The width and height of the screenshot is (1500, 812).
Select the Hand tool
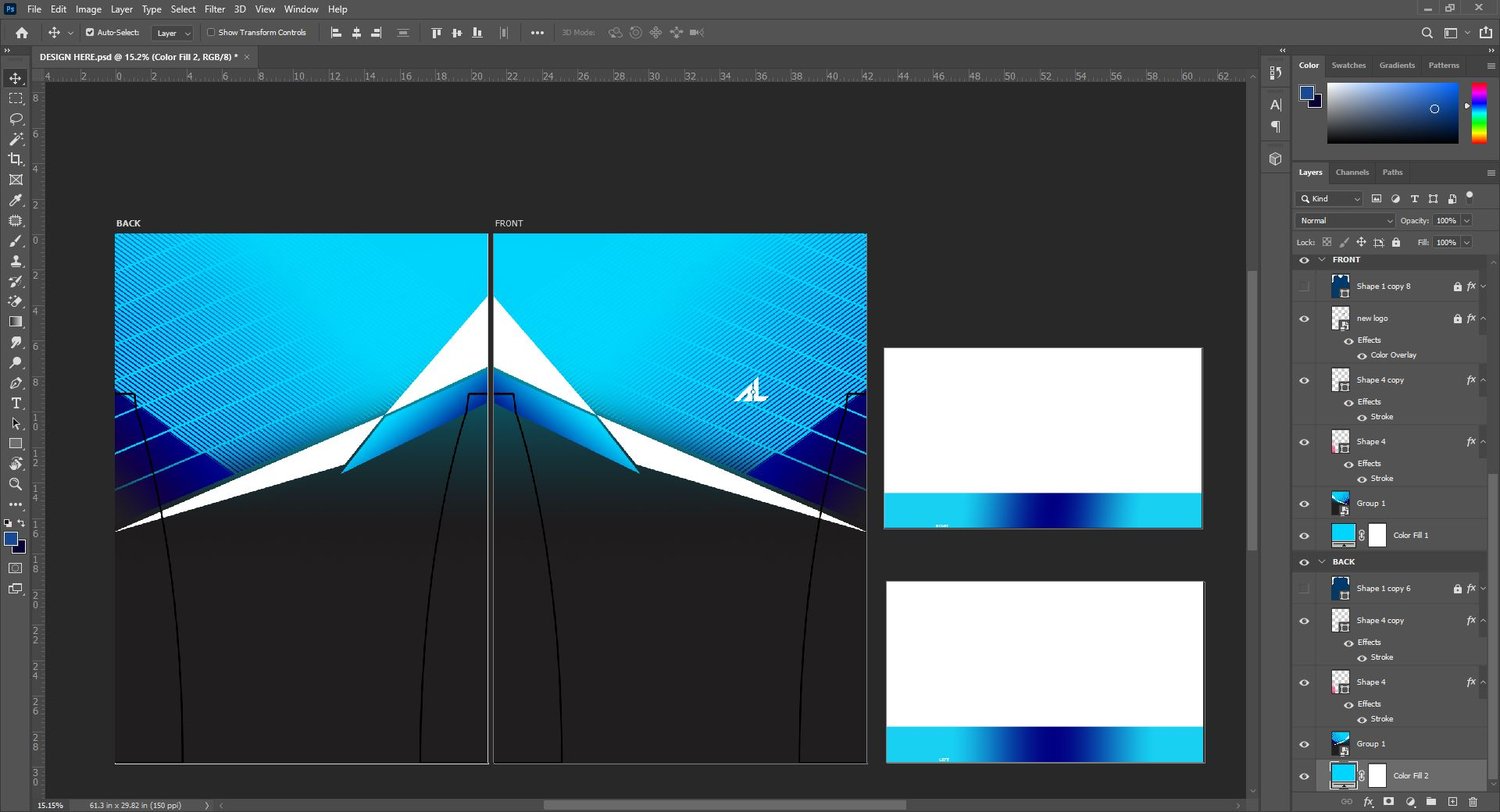pyautogui.click(x=15, y=464)
